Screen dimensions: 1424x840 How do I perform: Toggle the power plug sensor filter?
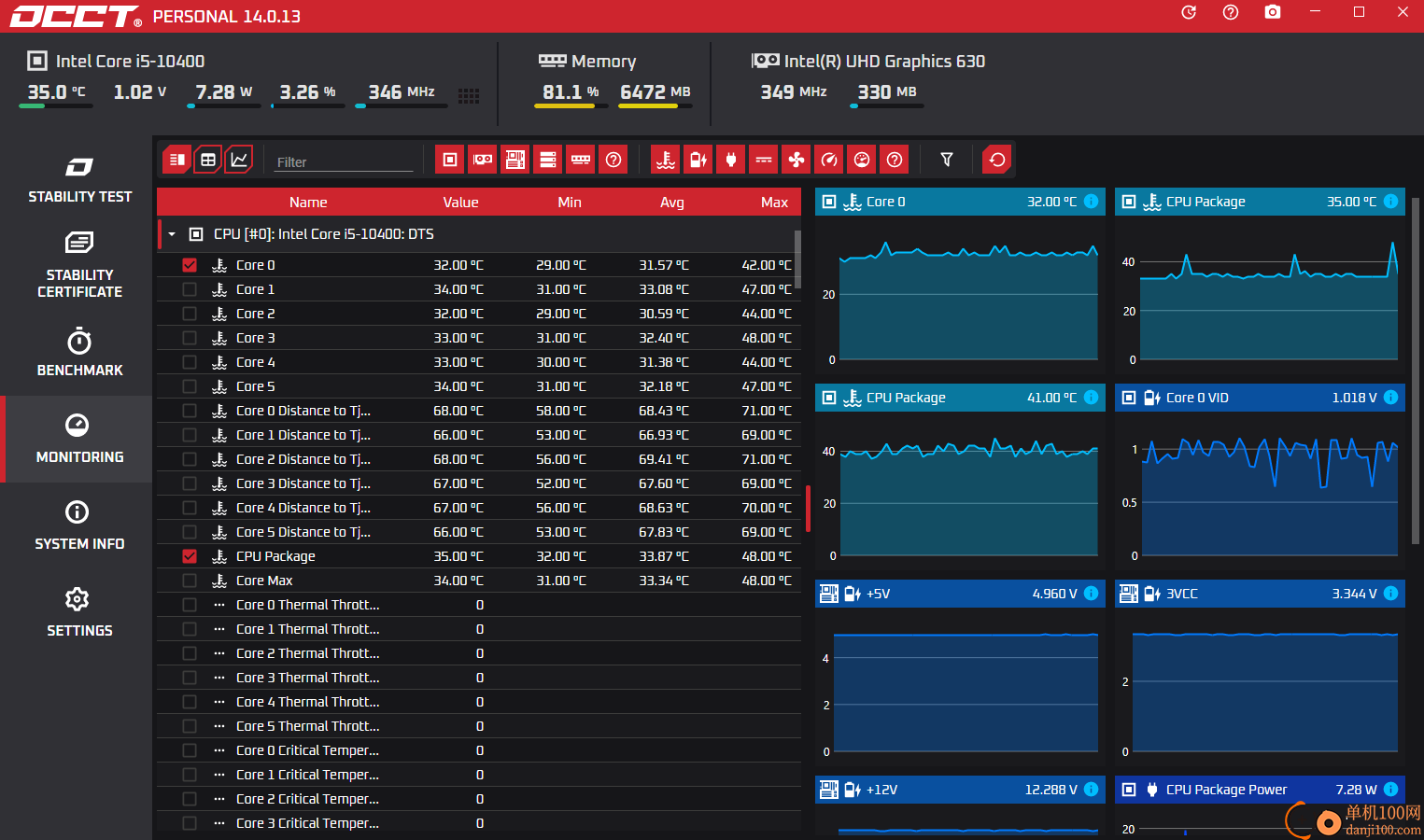(x=731, y=160)
